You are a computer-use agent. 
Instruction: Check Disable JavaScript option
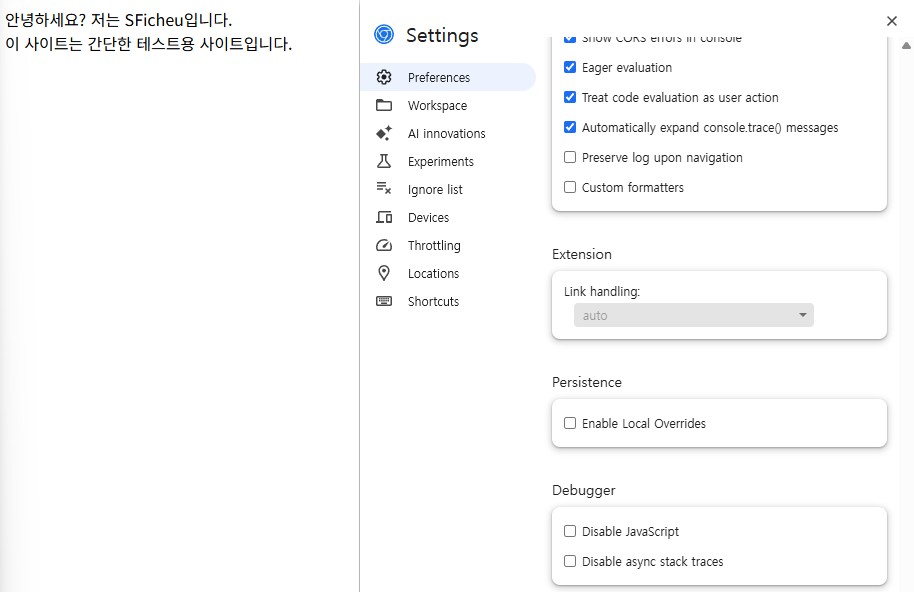tap(570, 531)
